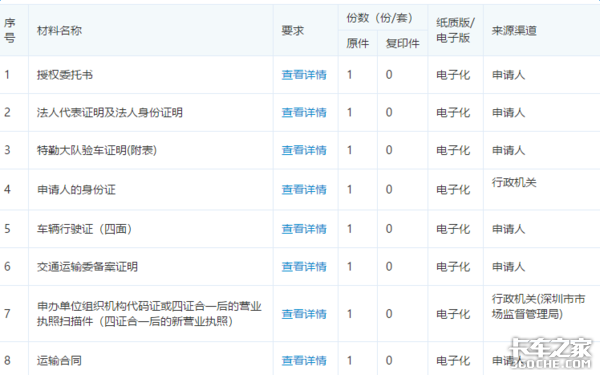Select 法人代表证明及法人身份证明 text
Screen dimensions: 600x375
[x=109, y=112]
